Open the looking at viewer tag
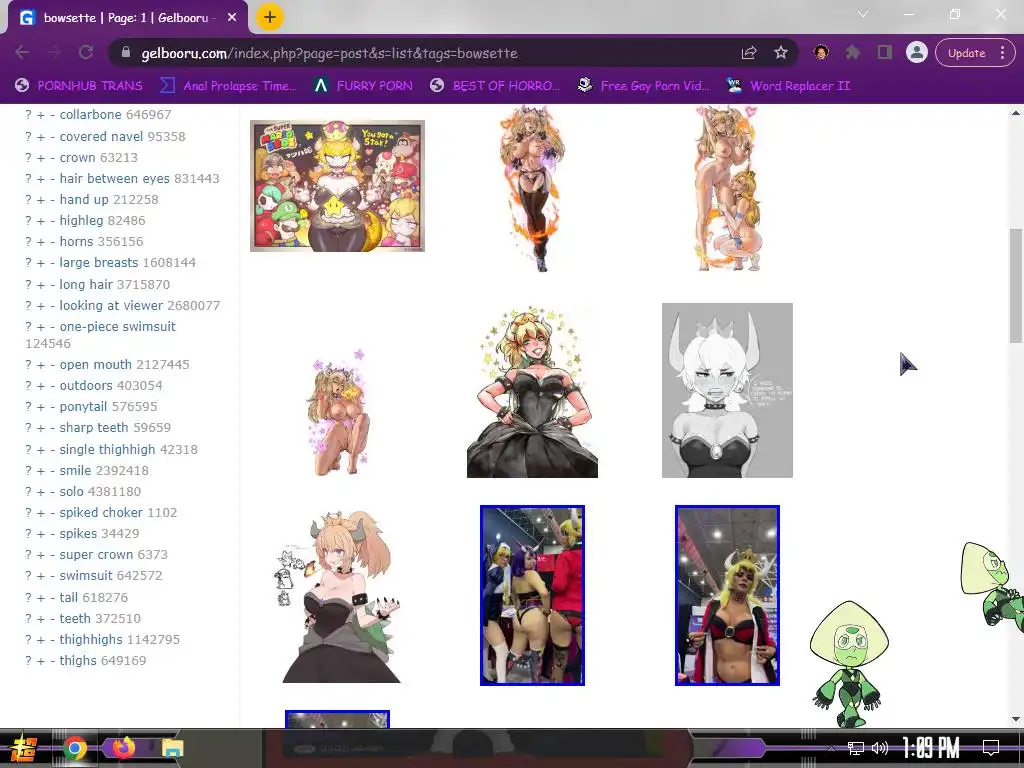1024x768 pixels. (111, 305)
